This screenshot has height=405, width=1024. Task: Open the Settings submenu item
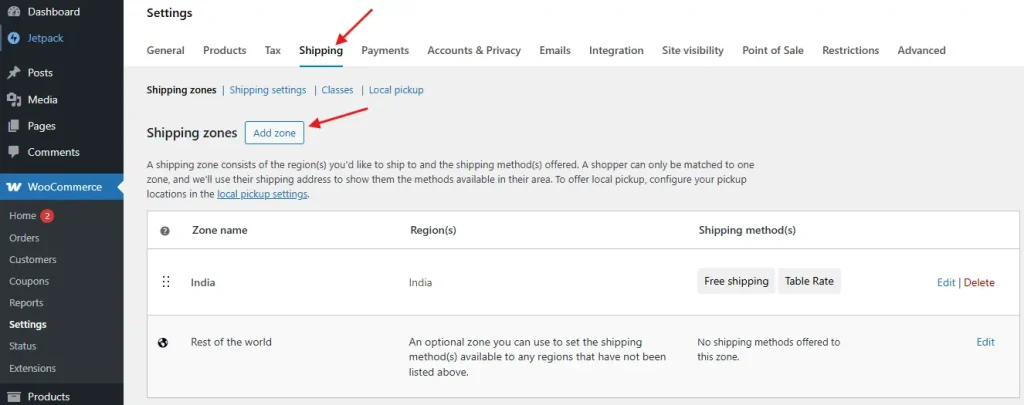pos(28,324)
